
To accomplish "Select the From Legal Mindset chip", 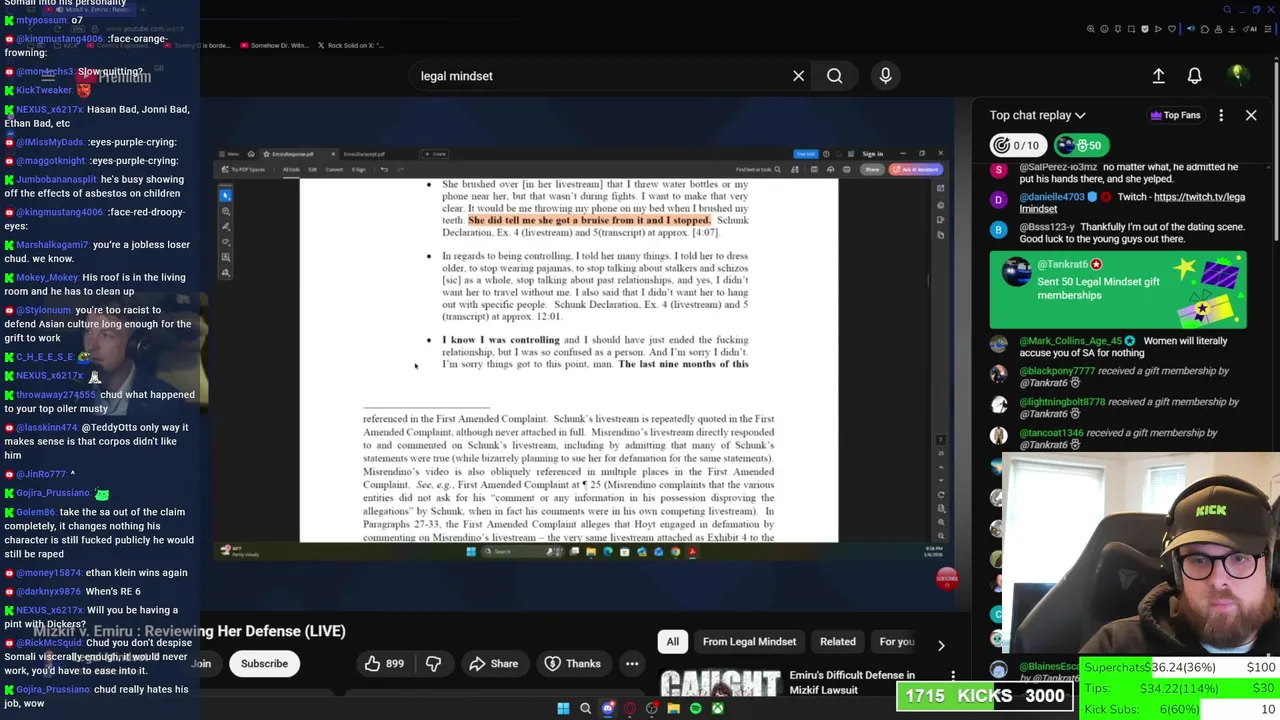I will click(749, 642).
